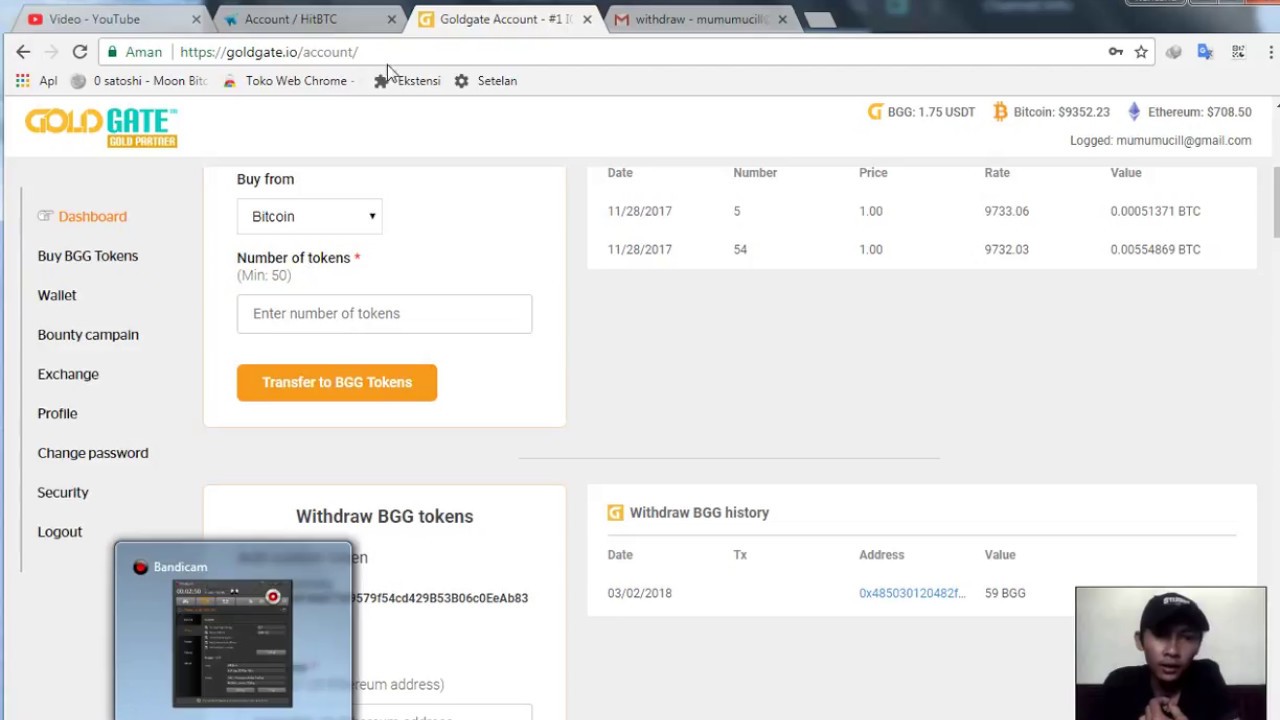Open Buy BGG Tokens in the sidebar
The height and width of the screenshot is (720, 1280).
pos(88,256)
